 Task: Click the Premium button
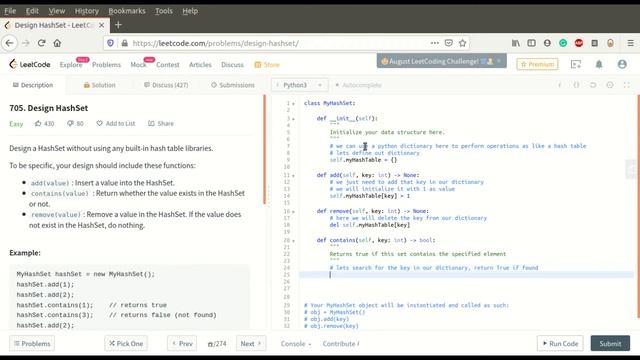537,64
